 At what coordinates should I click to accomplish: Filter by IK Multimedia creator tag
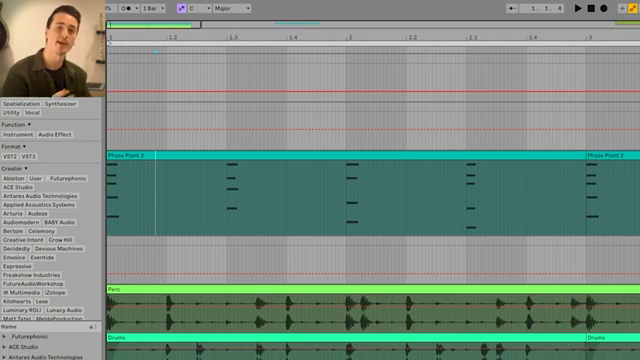click(x=21, y=293)
